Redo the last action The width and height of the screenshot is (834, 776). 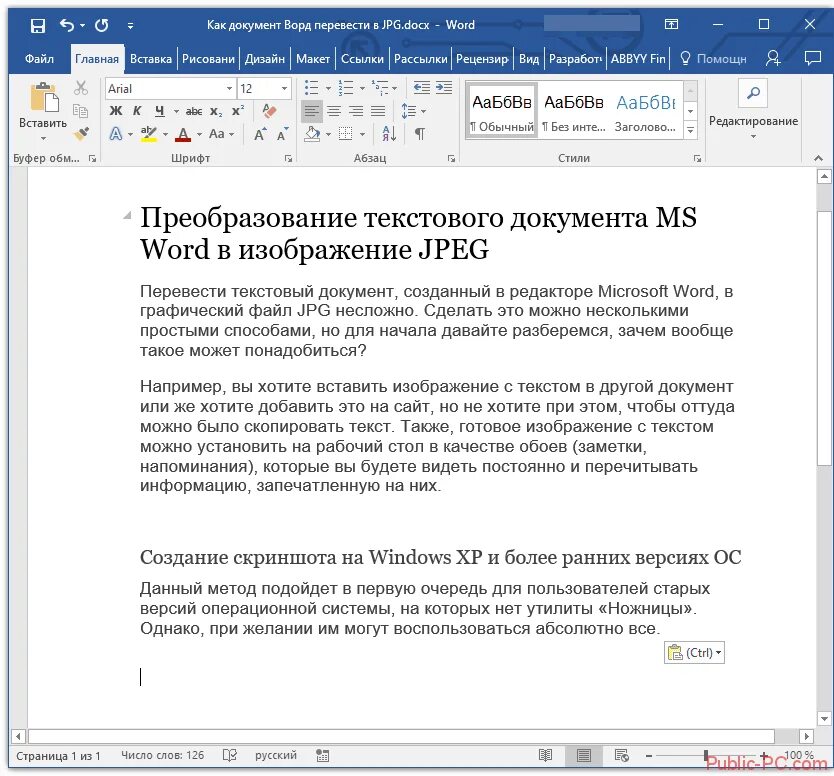coord(102,25)
